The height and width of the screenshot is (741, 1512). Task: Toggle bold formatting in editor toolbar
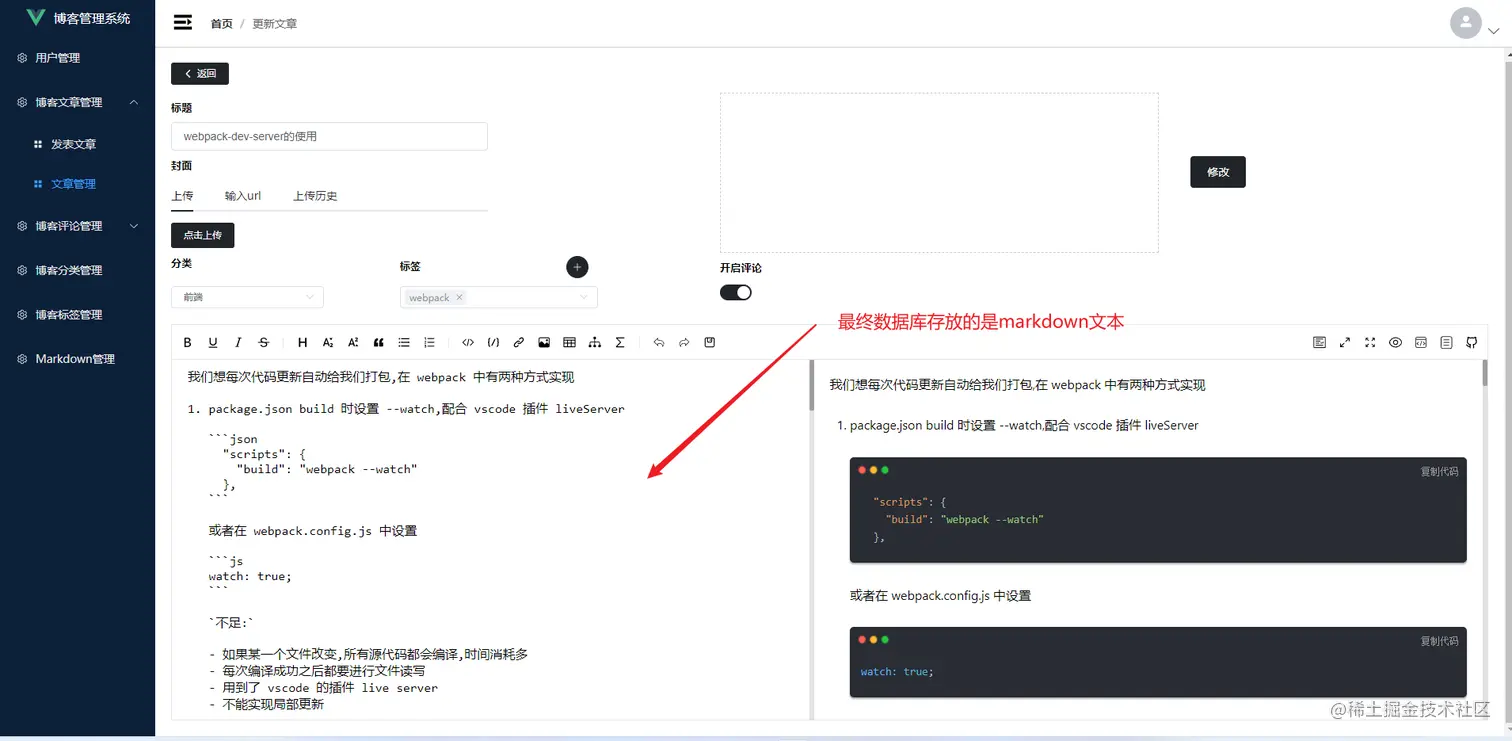click(187, 343)
